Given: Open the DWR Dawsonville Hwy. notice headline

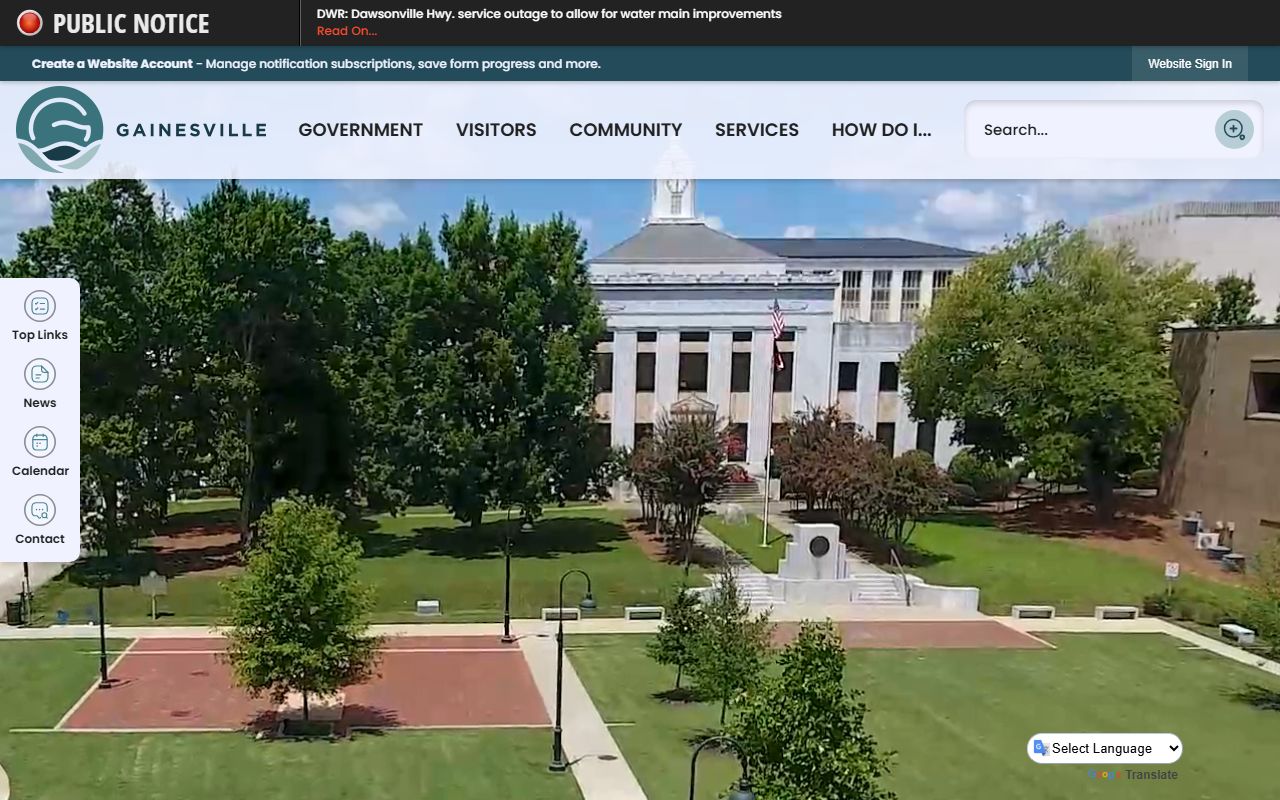Looking at the screenshot, I should (549, 14).
